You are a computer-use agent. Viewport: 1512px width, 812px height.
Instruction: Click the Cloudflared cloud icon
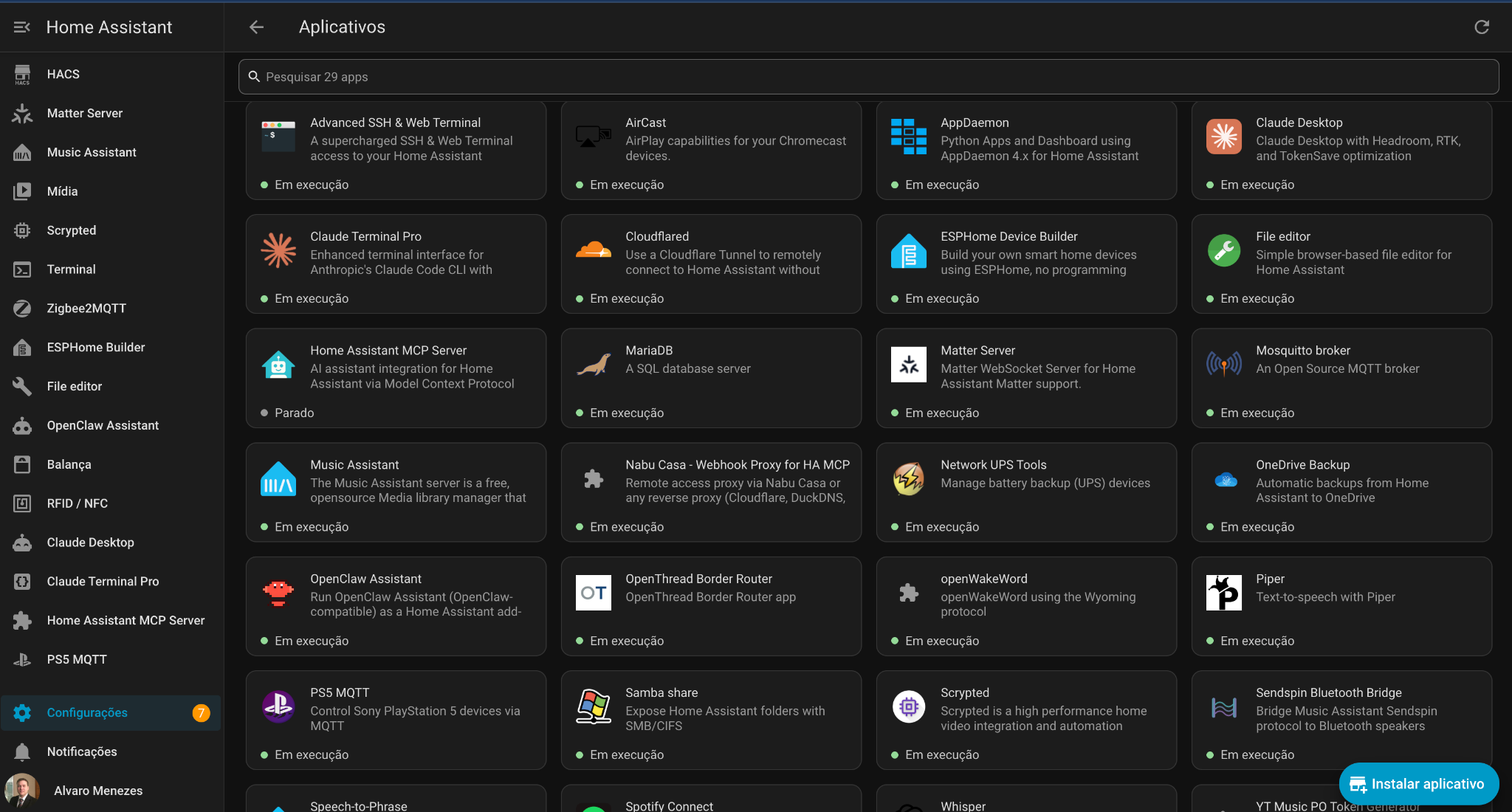point(594,250)
